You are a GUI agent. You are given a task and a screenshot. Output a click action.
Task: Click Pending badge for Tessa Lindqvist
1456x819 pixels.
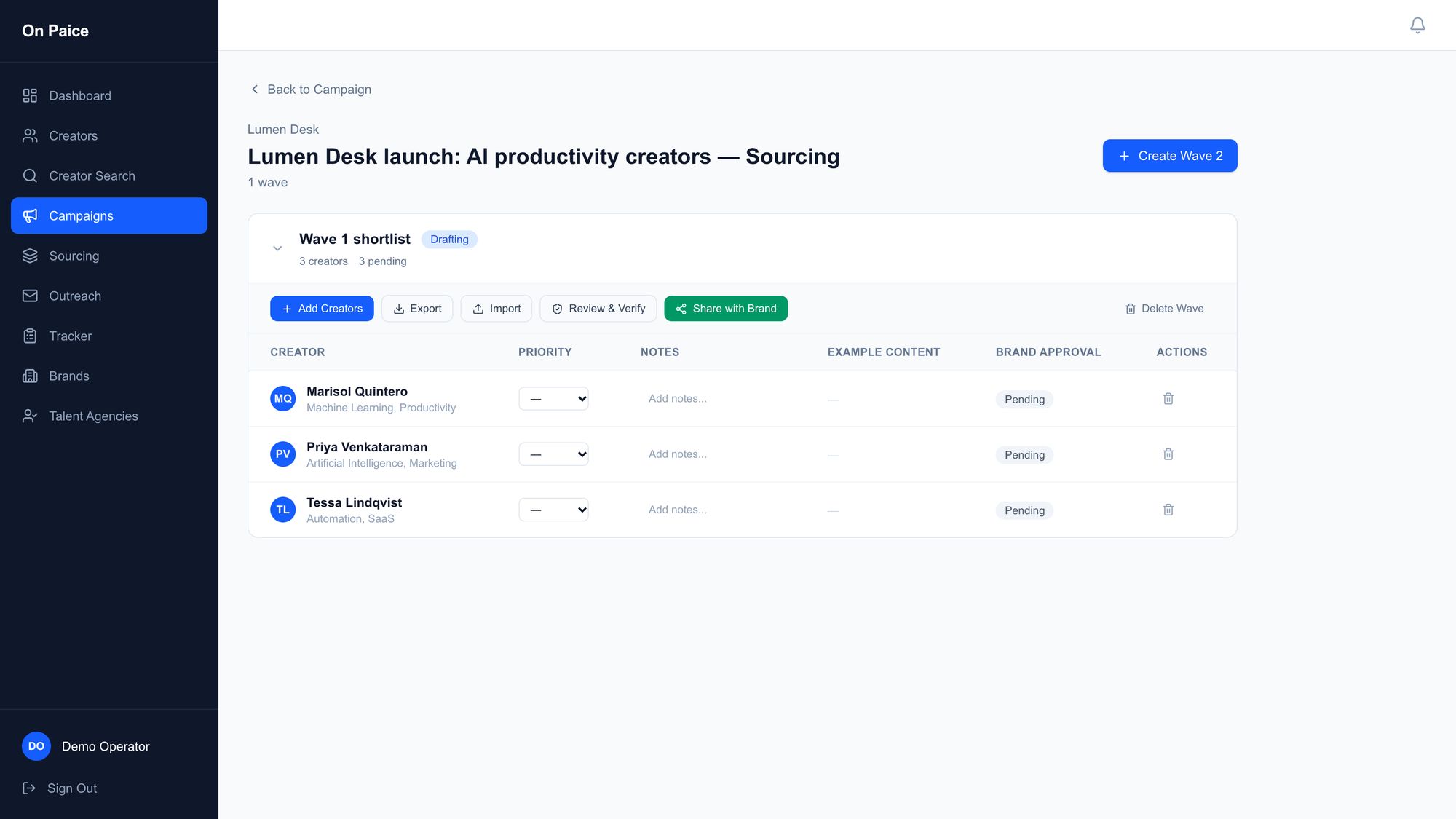tap(1024, 510)
